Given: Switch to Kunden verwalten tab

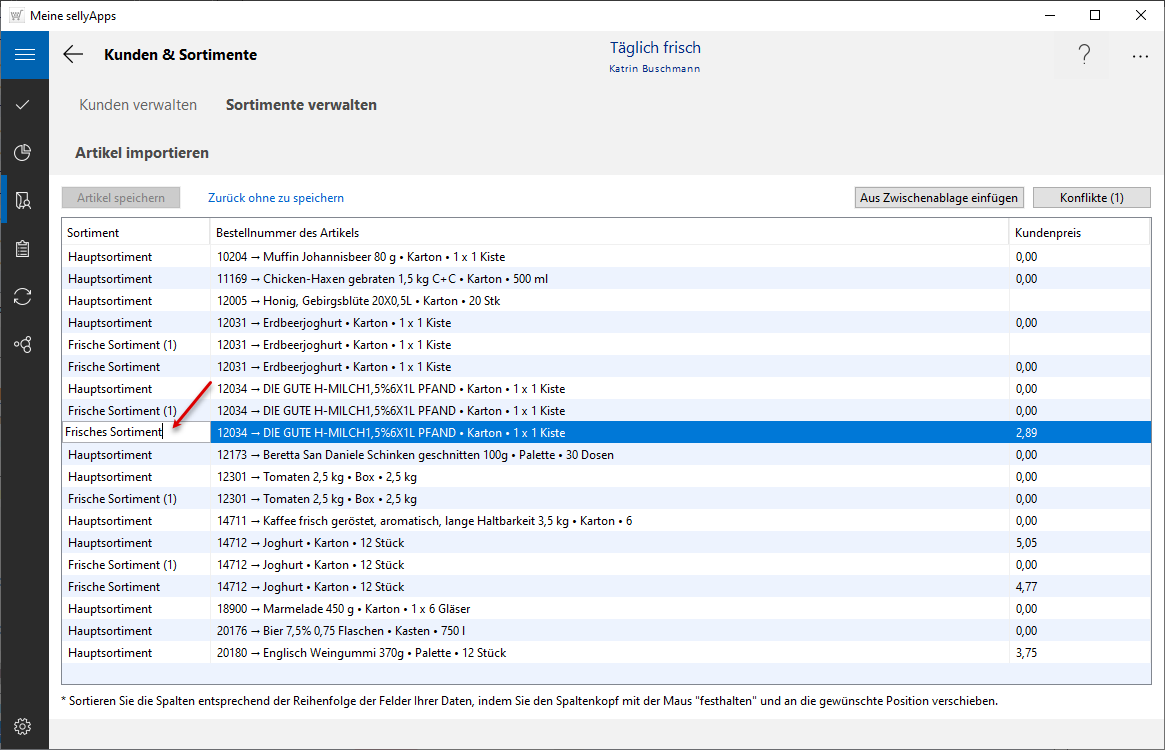Looking at the screenshot, I should (138, 105).
